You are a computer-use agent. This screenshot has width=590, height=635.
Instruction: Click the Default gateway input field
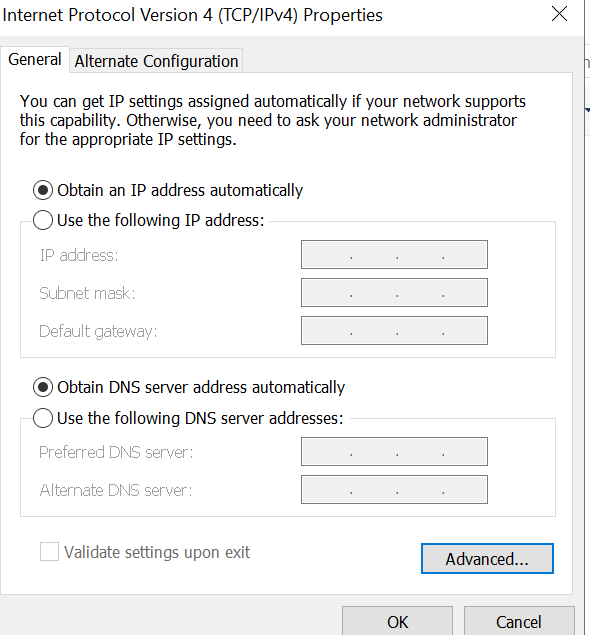click(x=394, y=331)
